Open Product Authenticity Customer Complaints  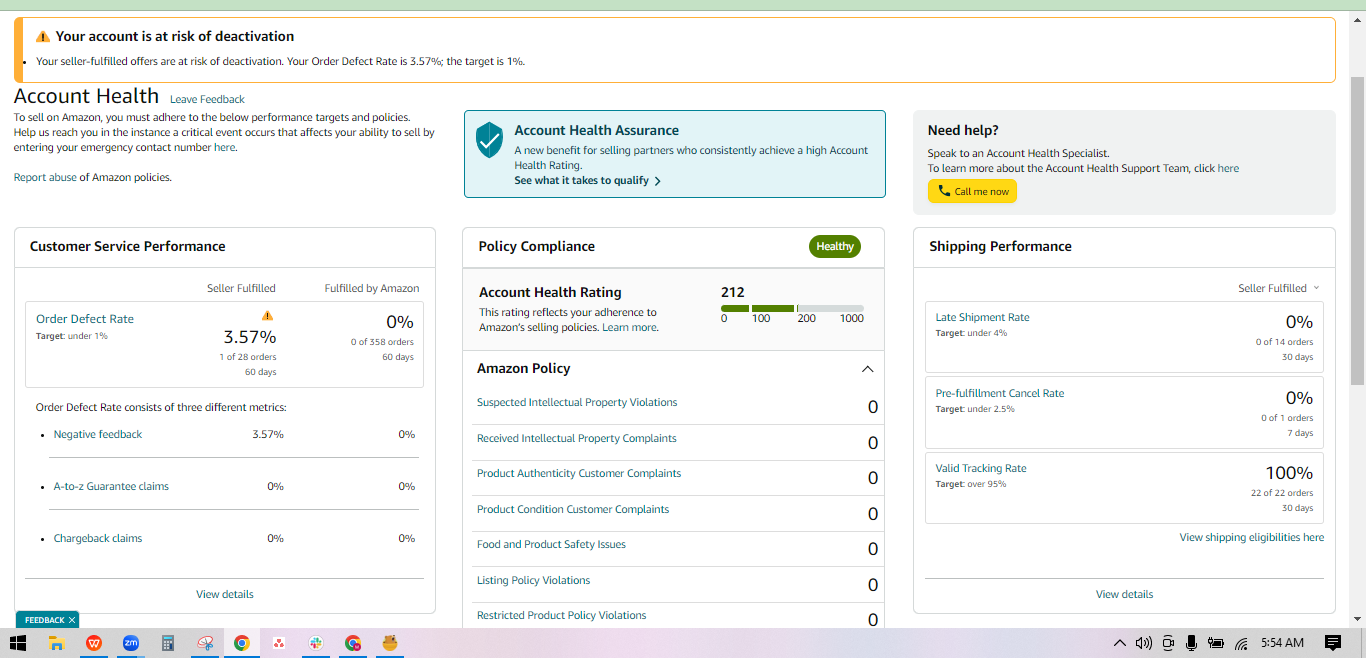pyautogui.click(x=579, y=473)
